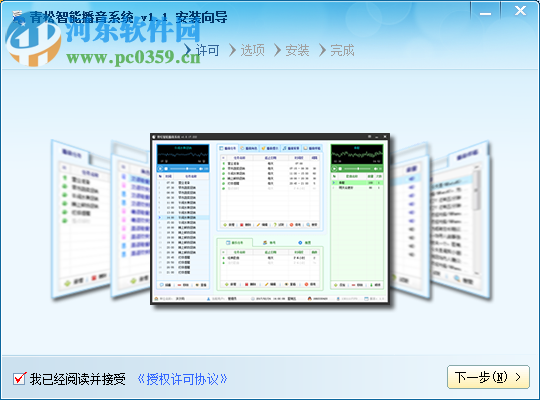Click the second-from-left blurred preview panel

pyautogui.click(x=131, y=219)
